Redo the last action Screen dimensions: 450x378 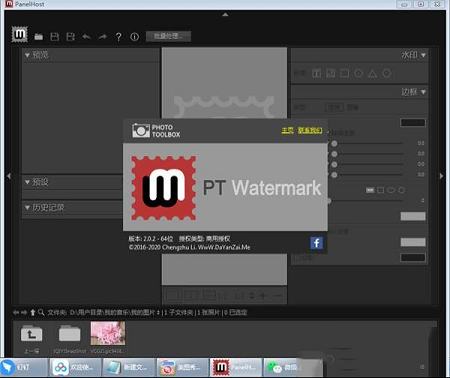102,36
